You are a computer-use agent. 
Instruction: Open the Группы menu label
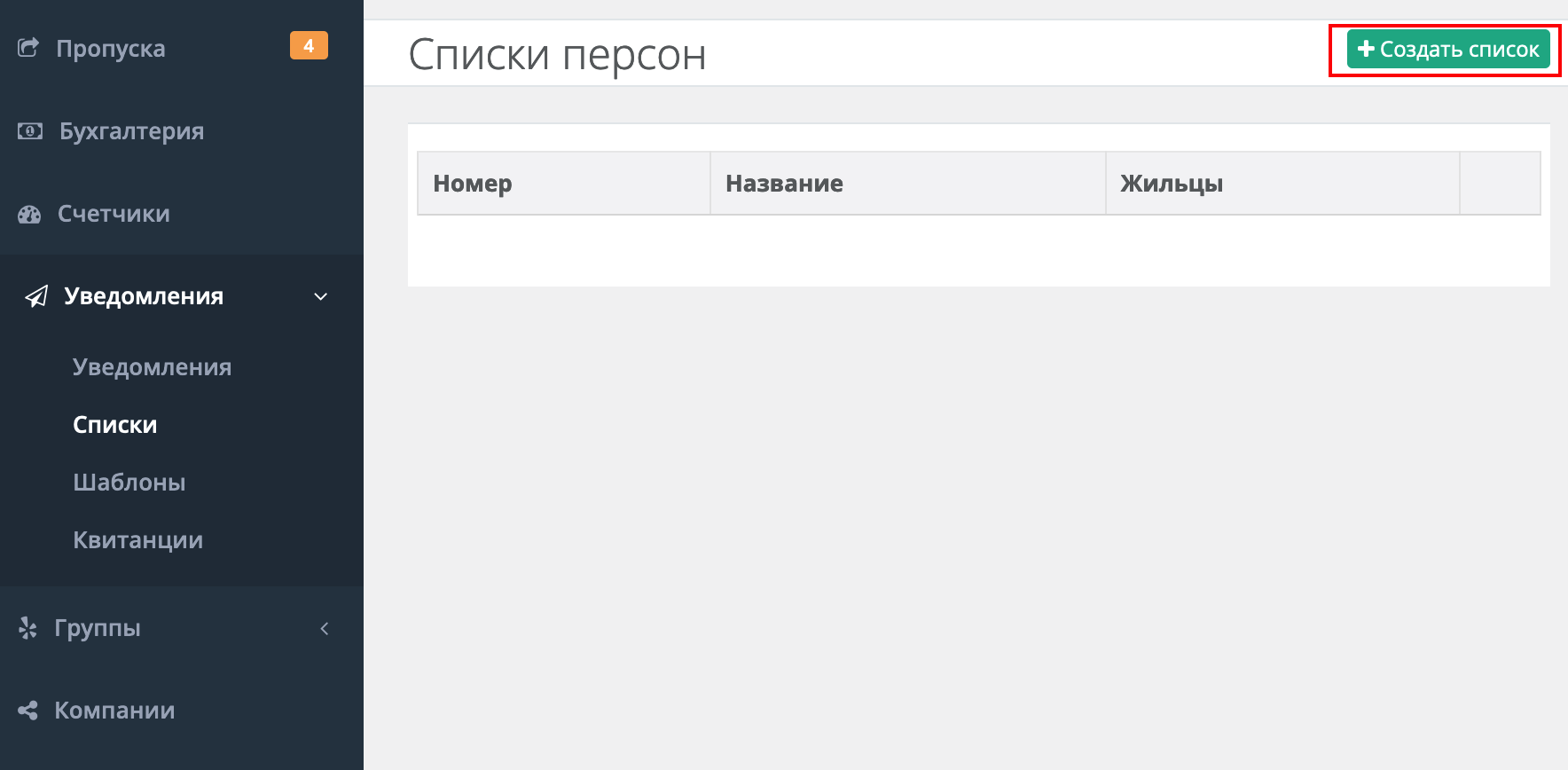98,628
